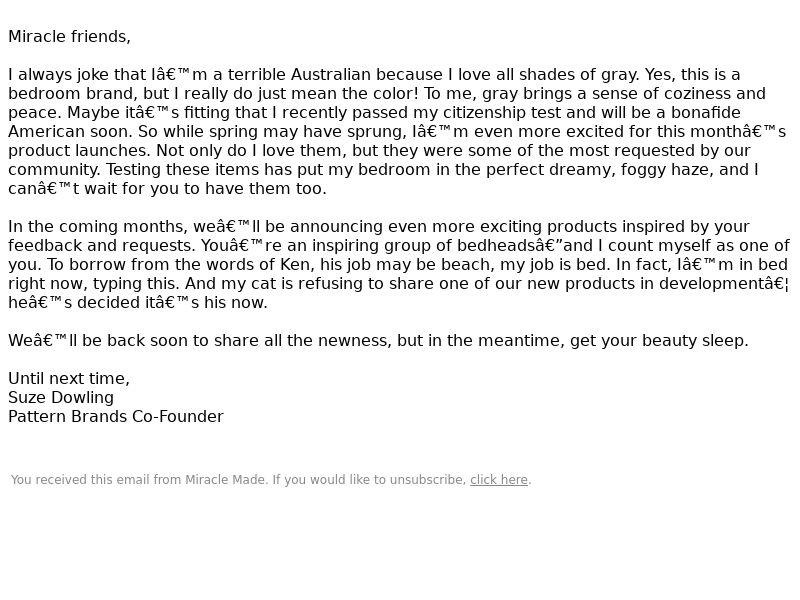Click the sentence about getting your beauty sleep
Image resolution: width=800 pixels, height=600 pixels.
pyautogui.click(x=378, y=340)
